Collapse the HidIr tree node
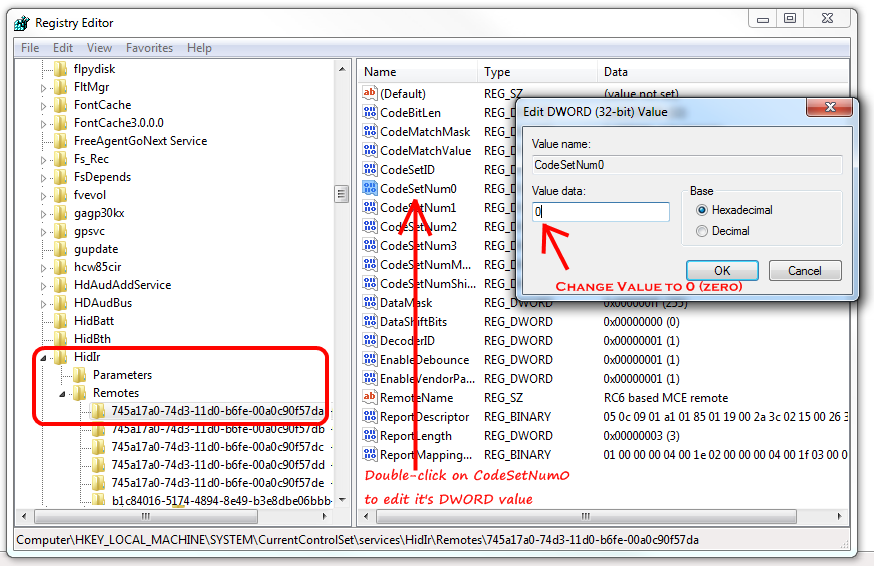This screenshot has width=874, height=566. click(x=43, y=357)
